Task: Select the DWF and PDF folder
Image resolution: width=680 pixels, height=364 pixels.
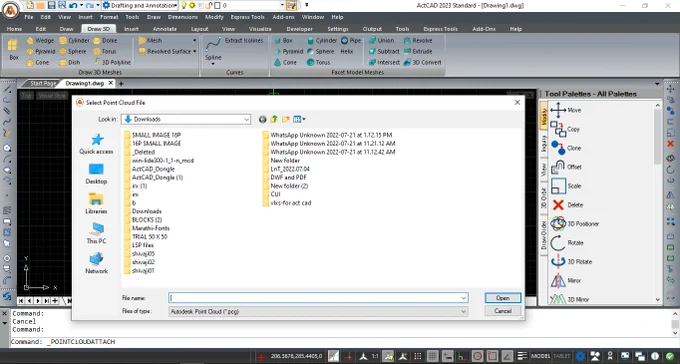Action: (x=284, y=177)
